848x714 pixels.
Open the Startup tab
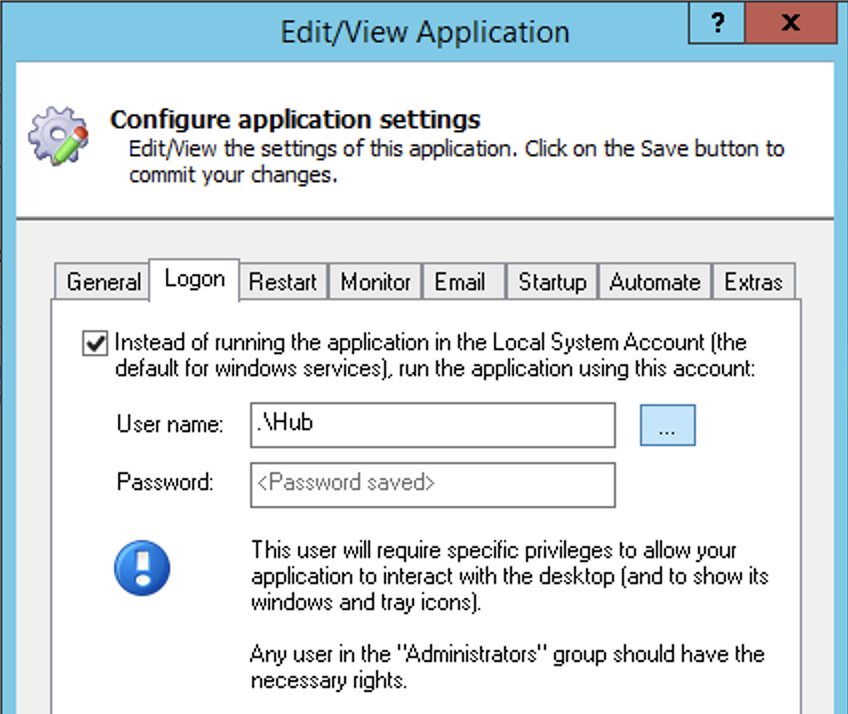552,282
